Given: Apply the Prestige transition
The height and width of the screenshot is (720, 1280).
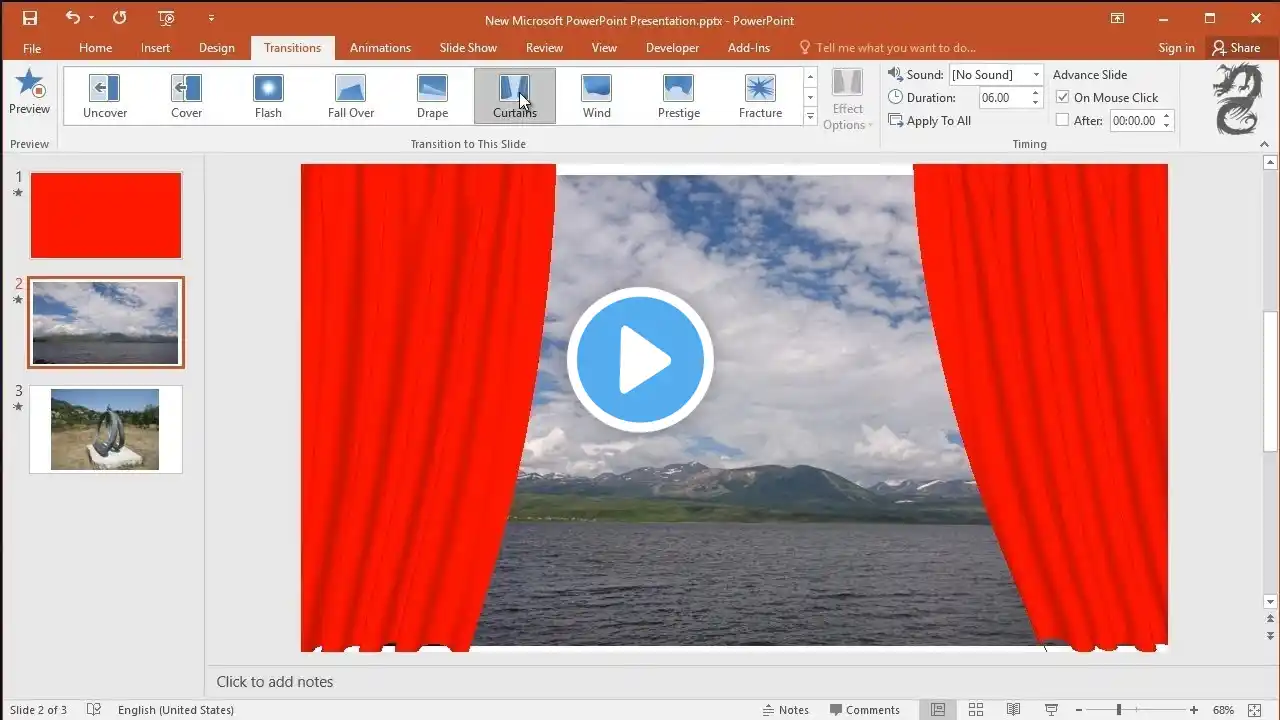Looking at the screenshot, I should point(678,89).
